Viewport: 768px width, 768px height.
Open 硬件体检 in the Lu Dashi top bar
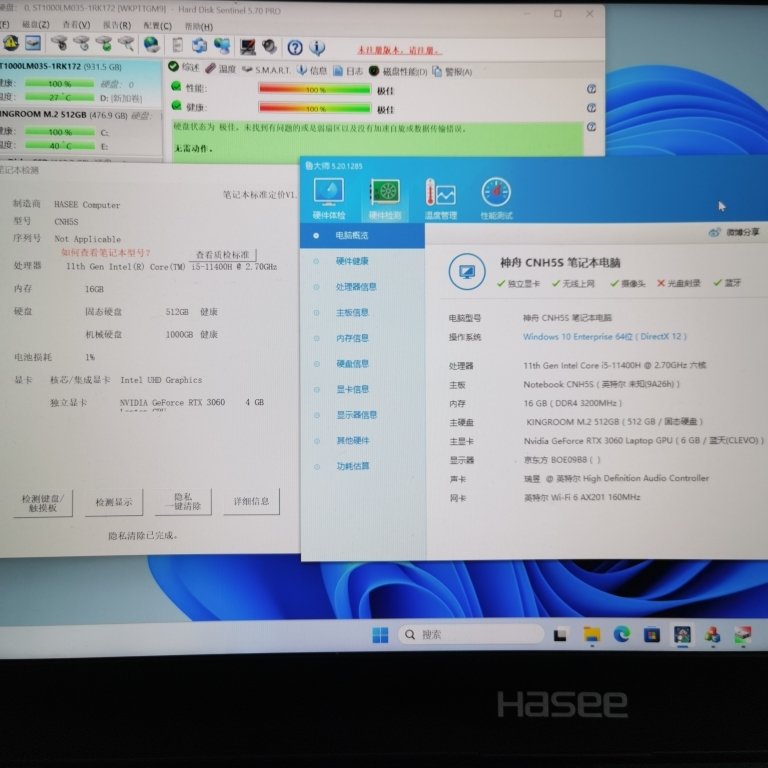[x=329, y=198]
